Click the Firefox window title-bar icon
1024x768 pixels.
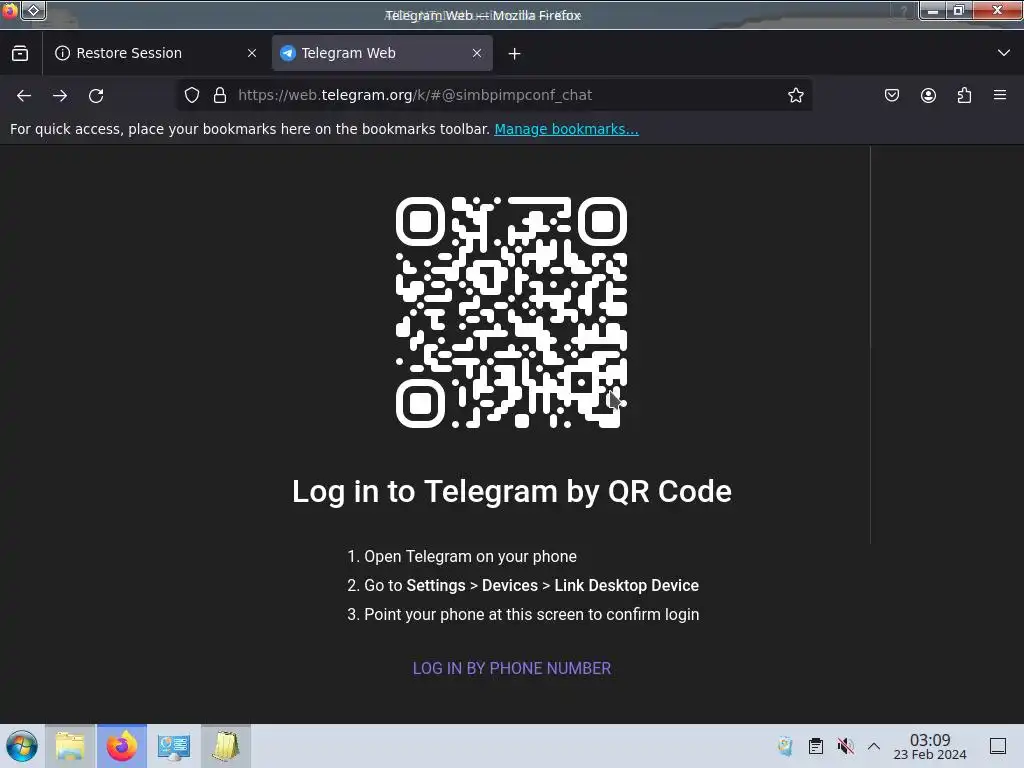click(x=9, y=10)
